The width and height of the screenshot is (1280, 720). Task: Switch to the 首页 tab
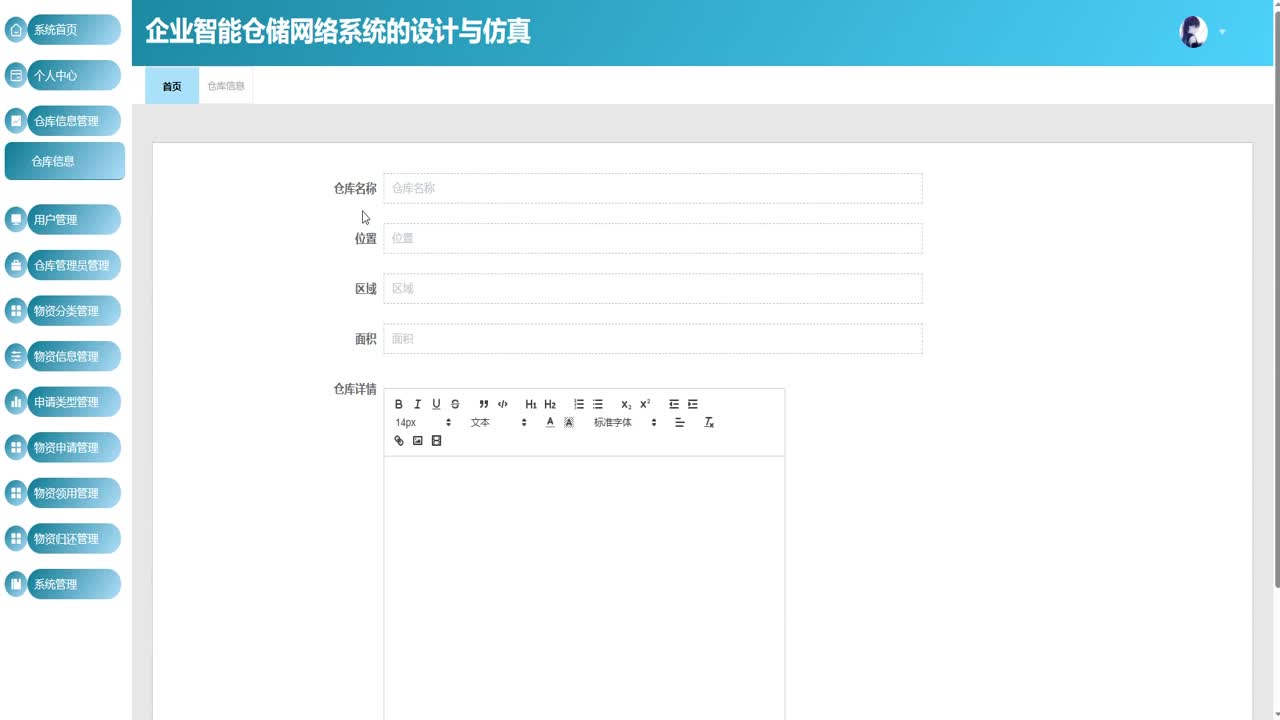click(172, 86)
